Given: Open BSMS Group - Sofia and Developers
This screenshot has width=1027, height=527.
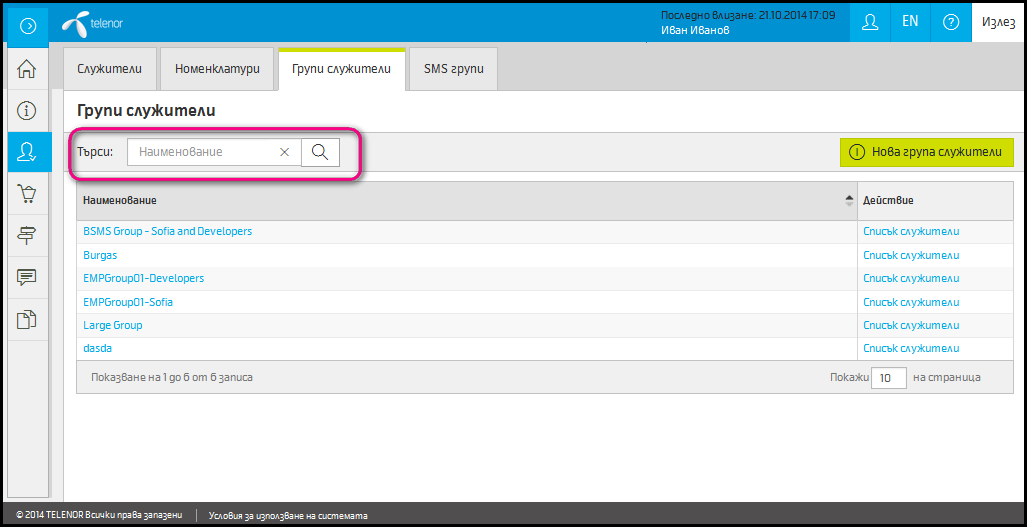Looking at the screenshot, I should coord(168,231).
